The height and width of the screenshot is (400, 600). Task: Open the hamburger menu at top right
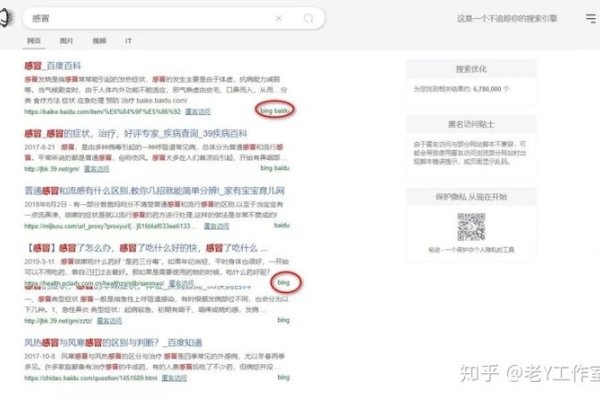click(591, 18)
